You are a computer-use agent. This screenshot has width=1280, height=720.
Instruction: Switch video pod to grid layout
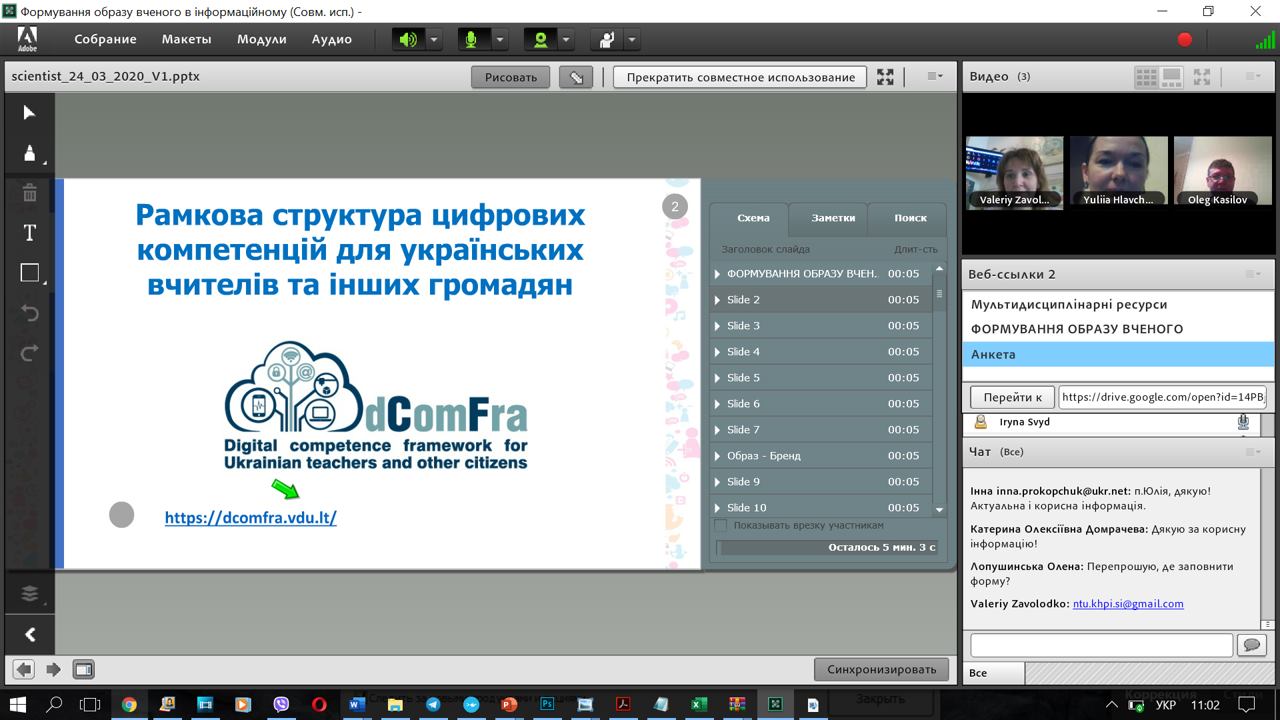[1146, 76]
